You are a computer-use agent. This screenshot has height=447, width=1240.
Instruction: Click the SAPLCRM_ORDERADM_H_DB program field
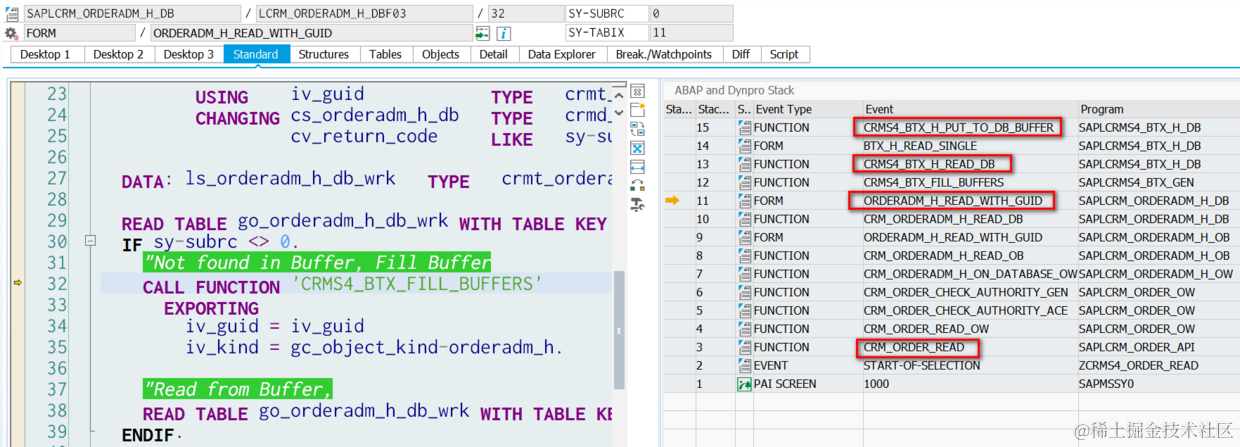pyautogui.click(x=130, y=14)
